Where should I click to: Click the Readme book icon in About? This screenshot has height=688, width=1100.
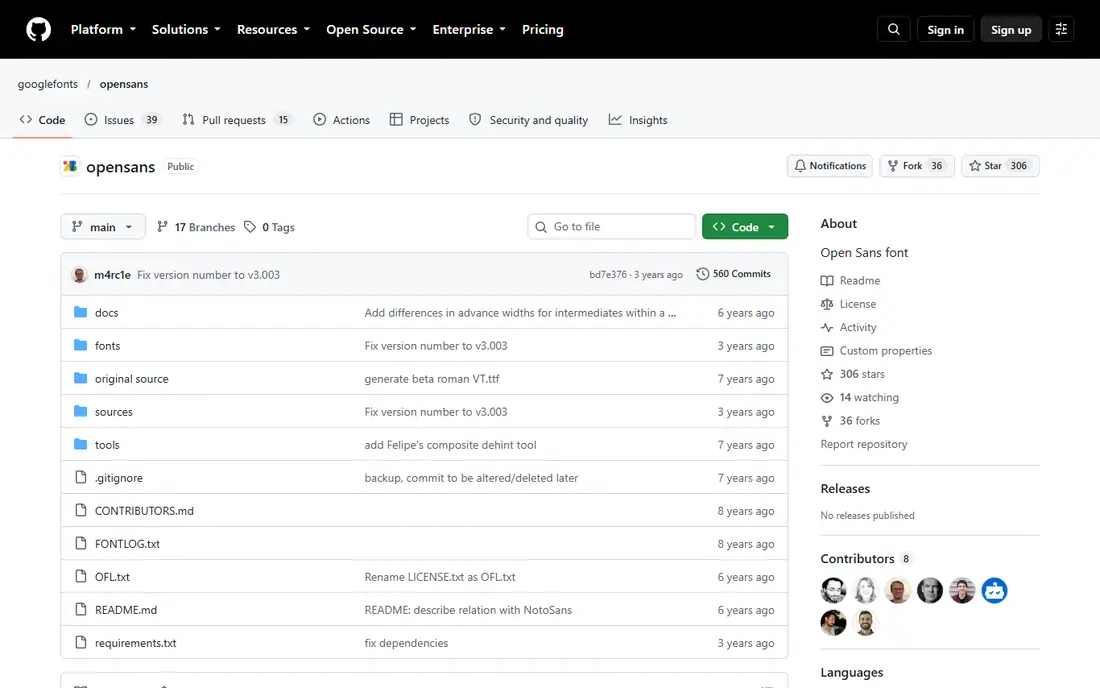[x=827, y=281]
